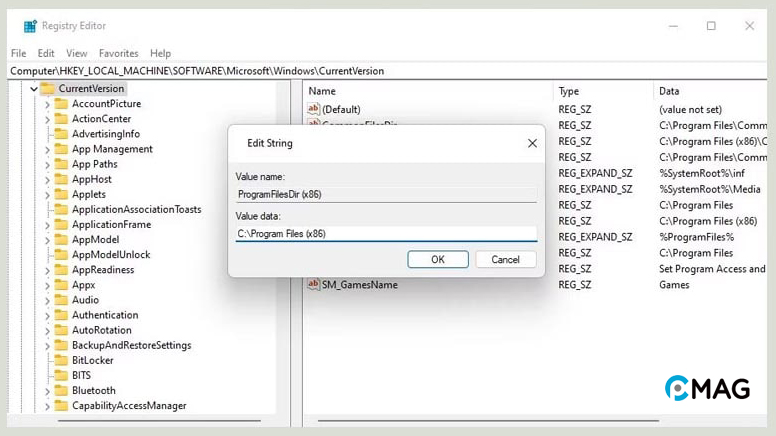
Task: Open the Favorites menu
Action: [118, 53]
